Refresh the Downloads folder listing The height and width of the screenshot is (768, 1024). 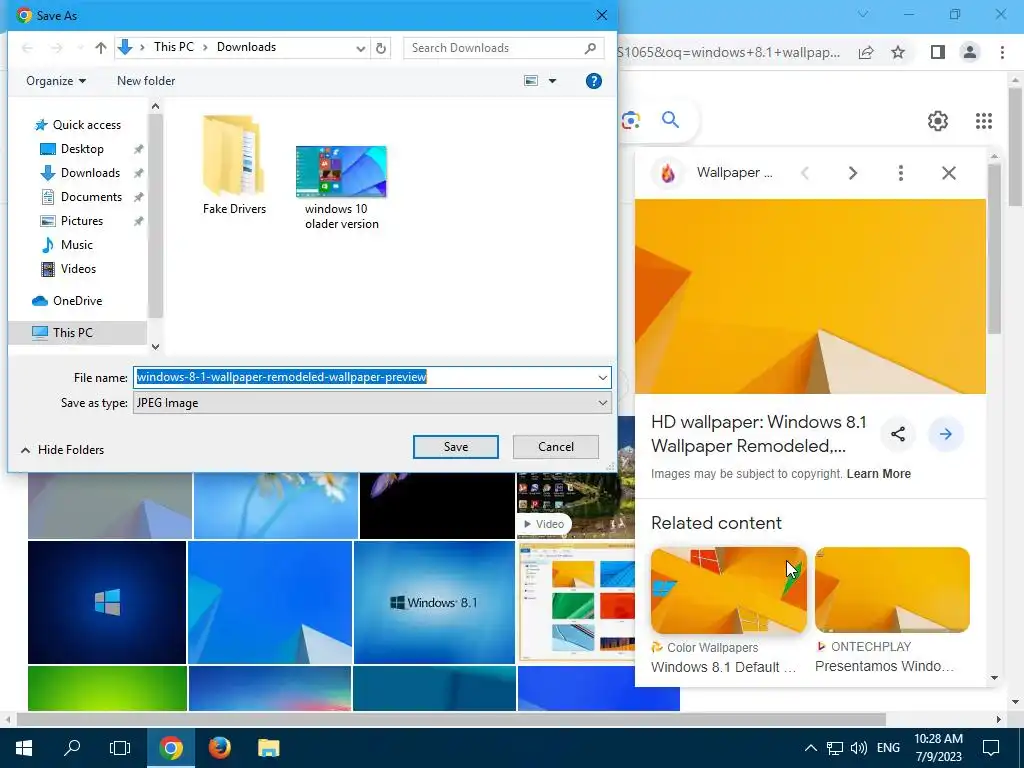381,48
